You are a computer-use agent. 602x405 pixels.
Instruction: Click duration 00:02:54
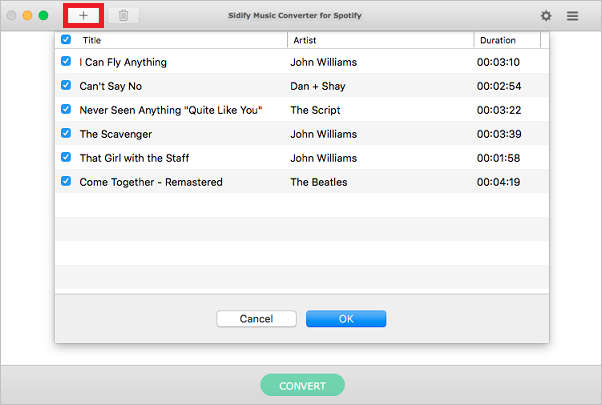(499, 86)
